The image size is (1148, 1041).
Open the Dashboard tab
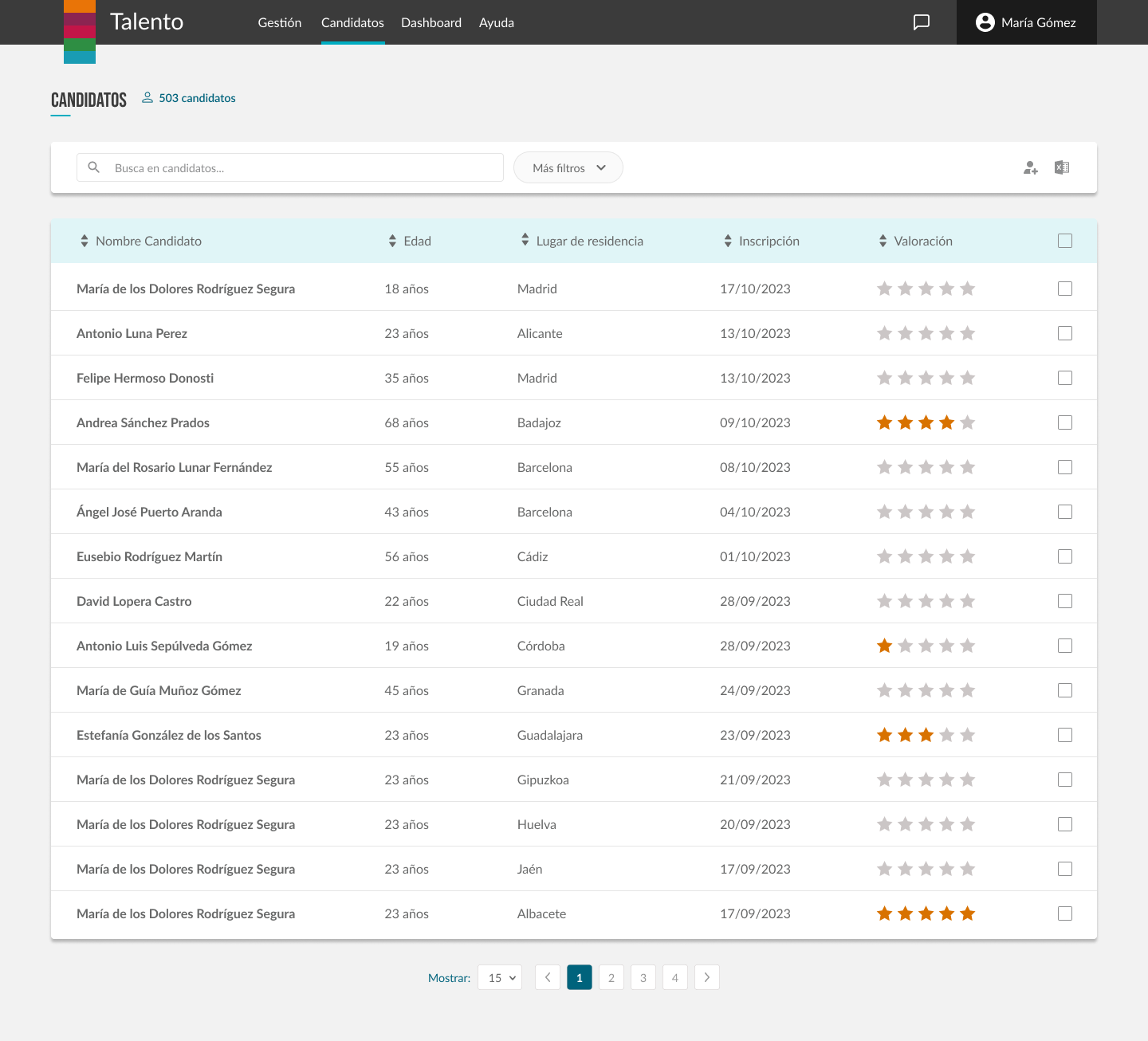[x=431, y=22]
